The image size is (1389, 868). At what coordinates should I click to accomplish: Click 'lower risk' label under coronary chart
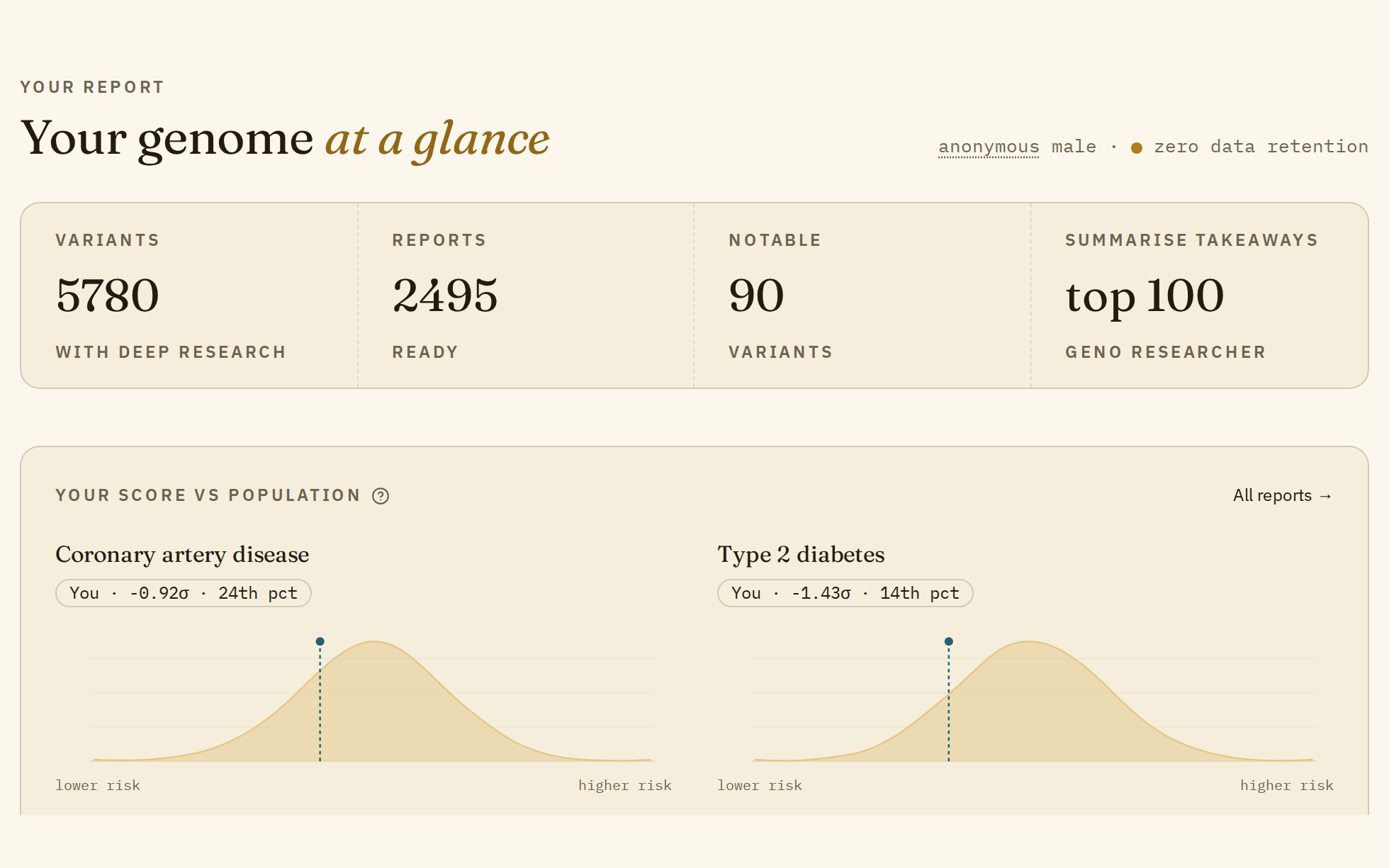coord(98,785)
